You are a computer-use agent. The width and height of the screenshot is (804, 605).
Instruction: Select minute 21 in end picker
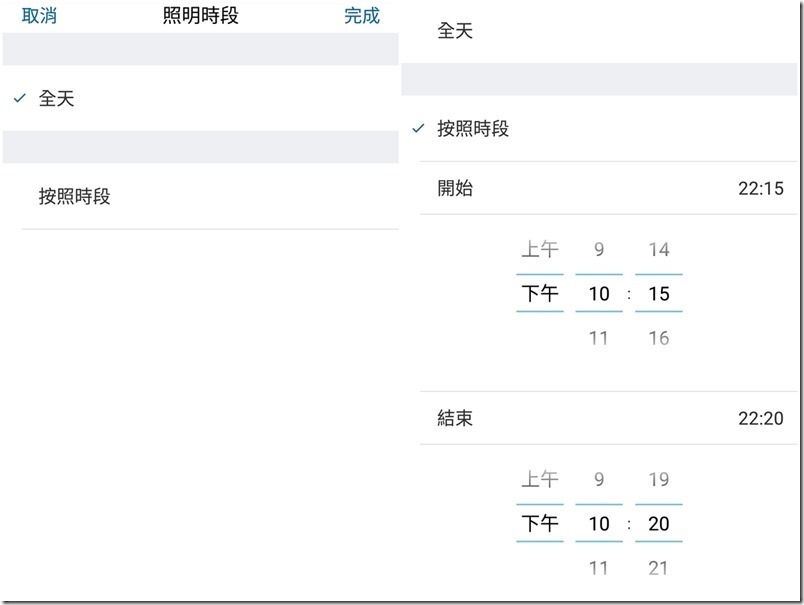(658, 568)
